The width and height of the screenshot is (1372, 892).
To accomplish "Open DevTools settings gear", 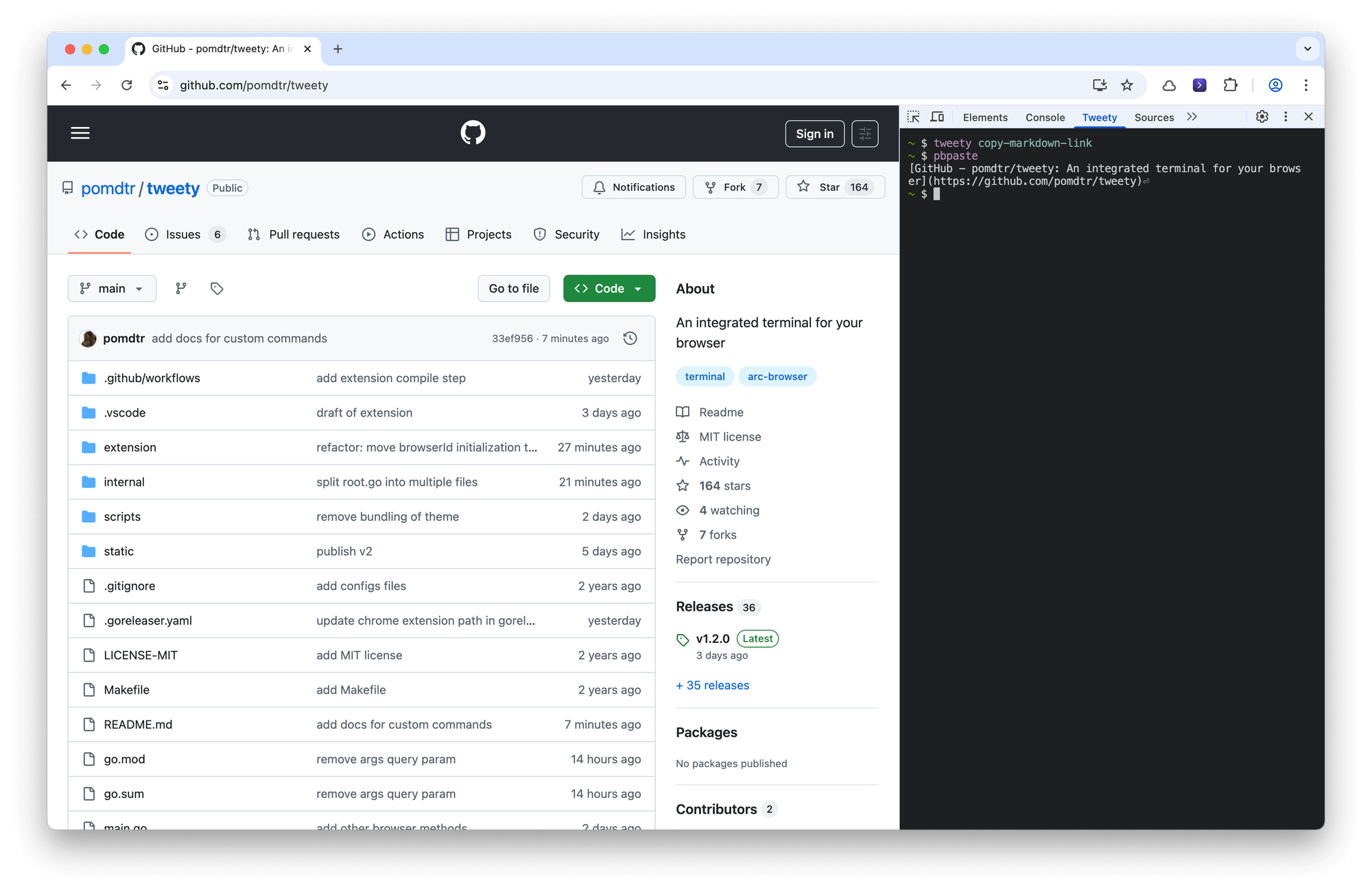I will point(1262,117).
